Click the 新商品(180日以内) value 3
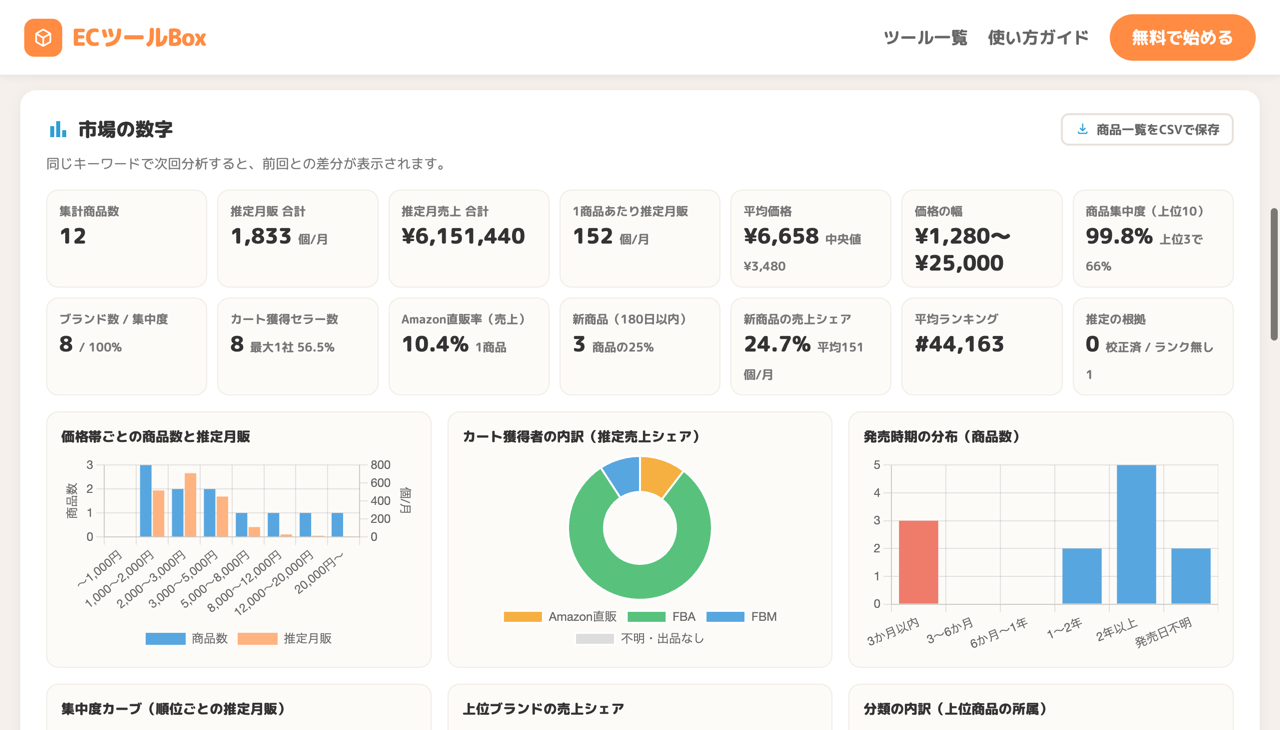 [x=579, y=344]
